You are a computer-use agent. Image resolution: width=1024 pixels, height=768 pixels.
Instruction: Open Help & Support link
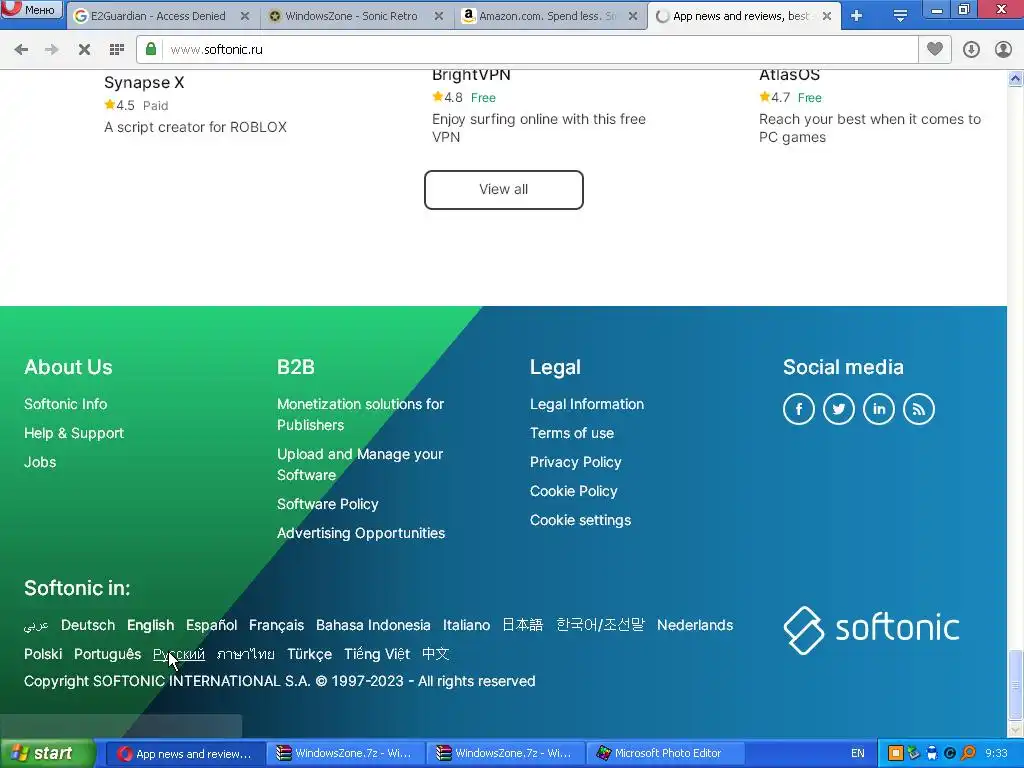pos(74,433)
